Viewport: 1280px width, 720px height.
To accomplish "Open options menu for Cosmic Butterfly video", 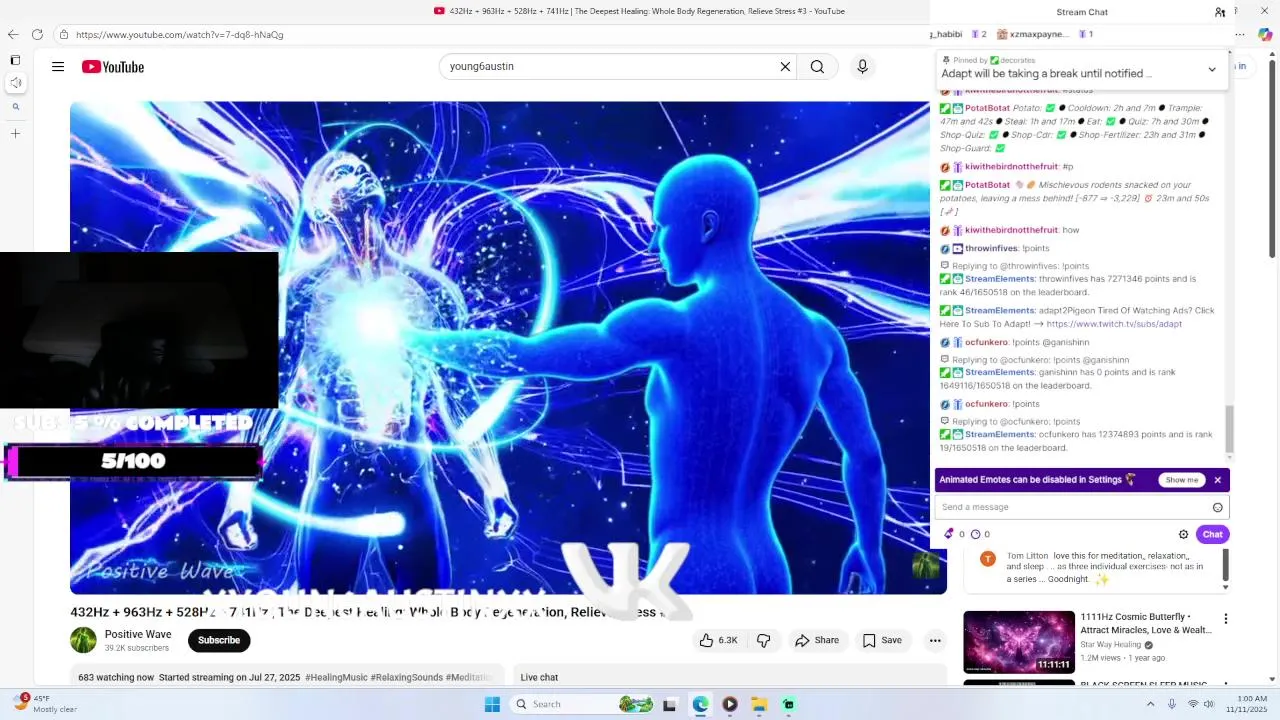I will [x=1225, y=619].
